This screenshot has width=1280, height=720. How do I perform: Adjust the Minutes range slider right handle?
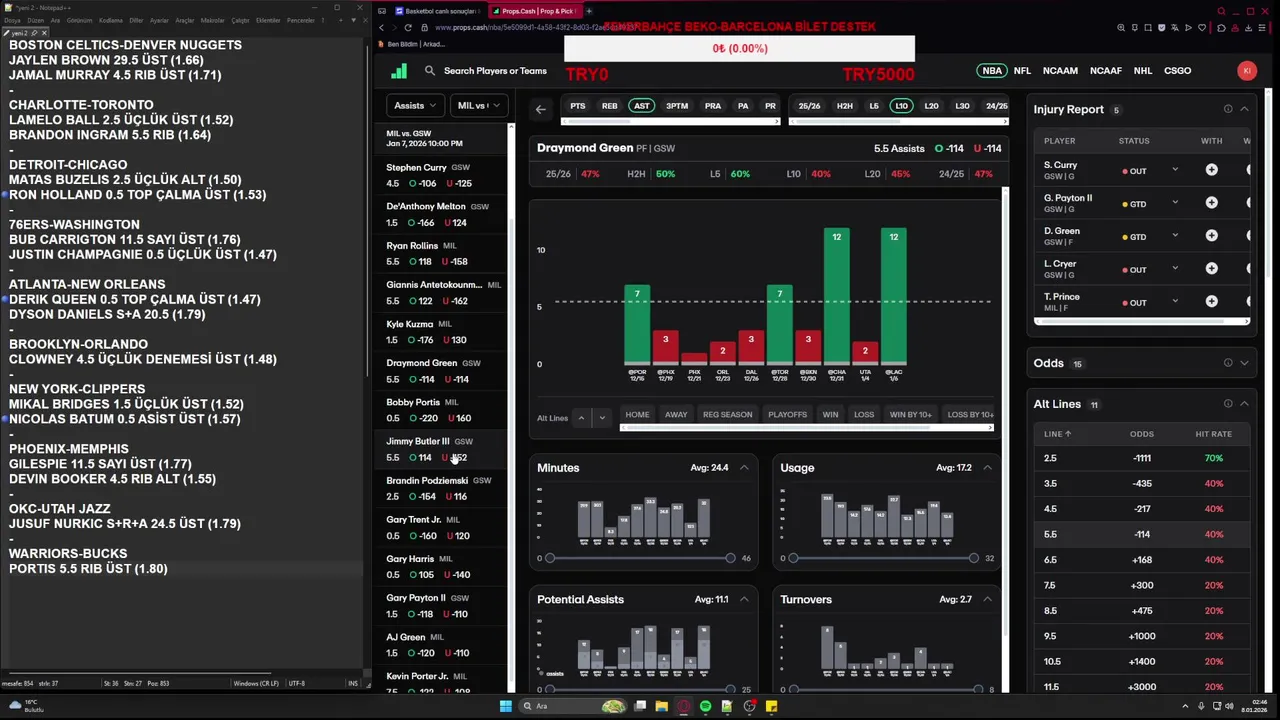[x=730, y=558]
